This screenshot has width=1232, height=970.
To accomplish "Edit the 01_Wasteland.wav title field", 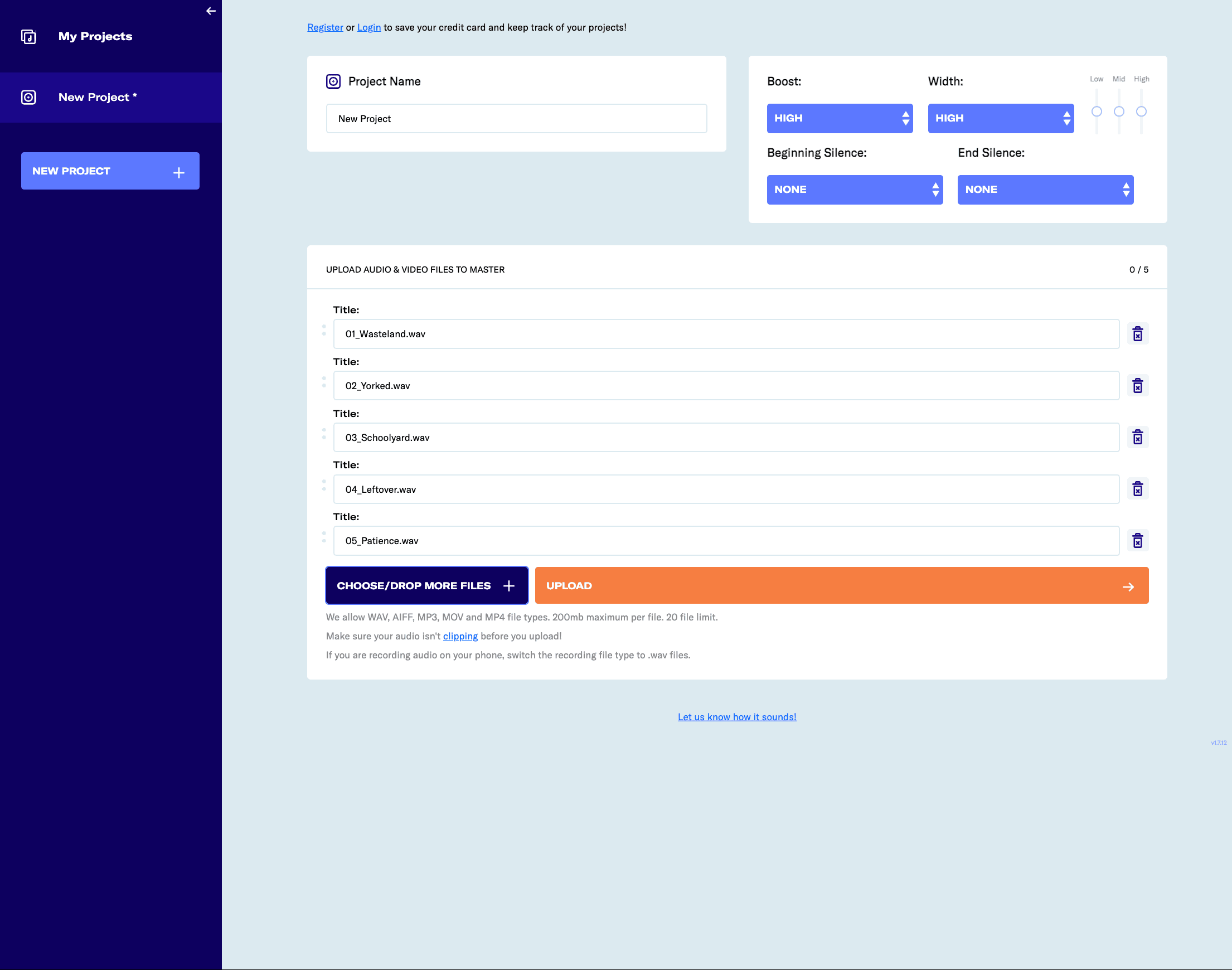I will (x=726, y=334).
